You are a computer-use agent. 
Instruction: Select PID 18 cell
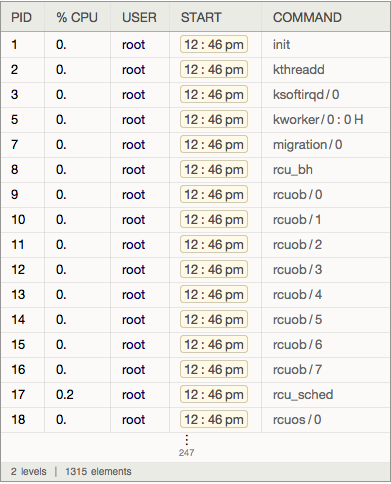pyautogui.click(x=18, y=420)
